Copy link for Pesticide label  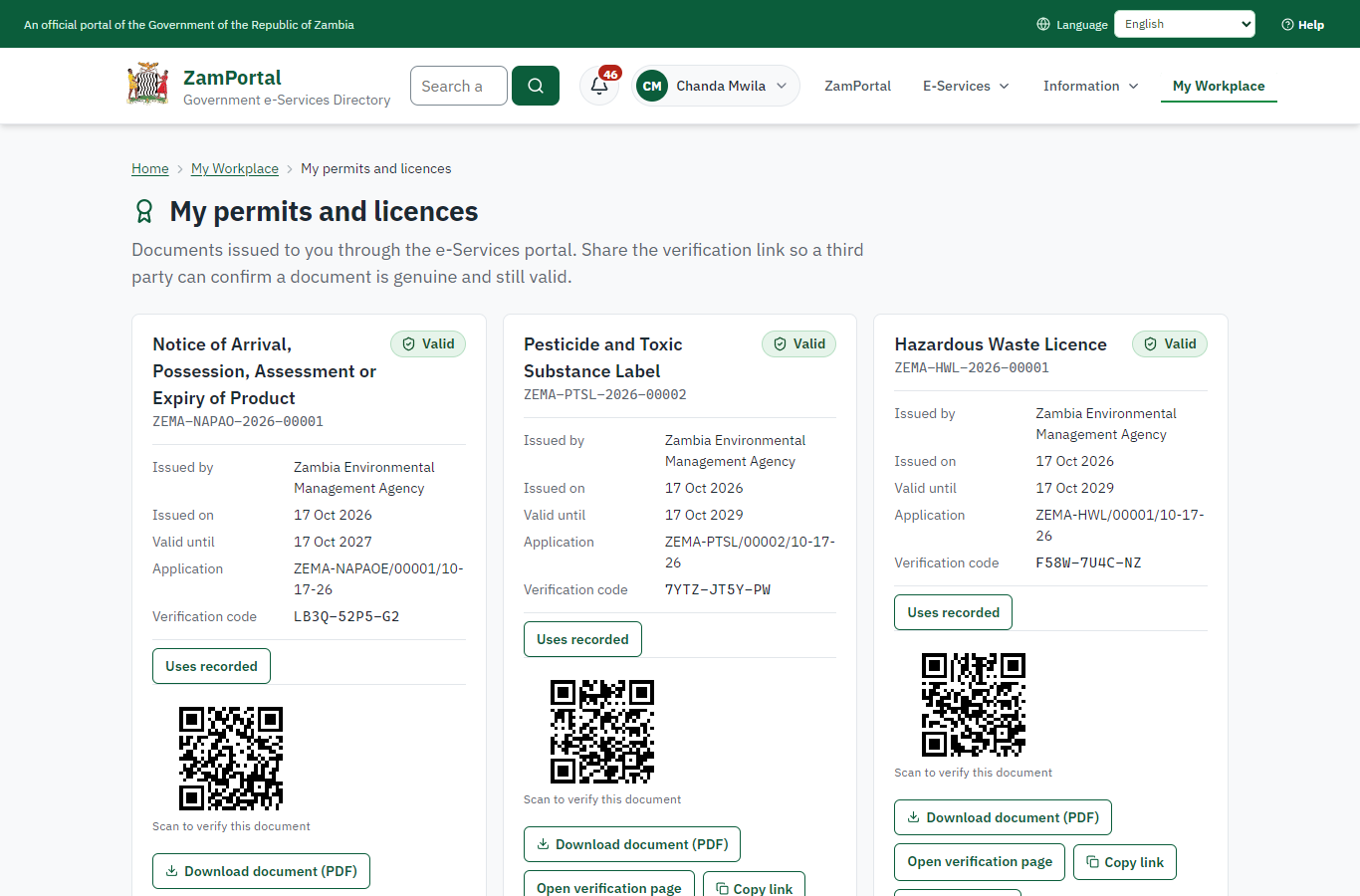click(754, 884)
